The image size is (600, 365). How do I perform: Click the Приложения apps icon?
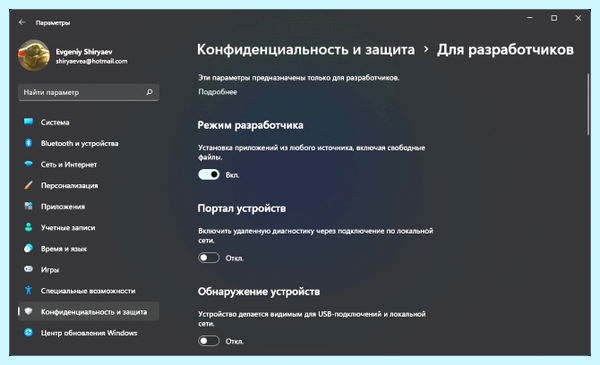click(x=28, y=206)
